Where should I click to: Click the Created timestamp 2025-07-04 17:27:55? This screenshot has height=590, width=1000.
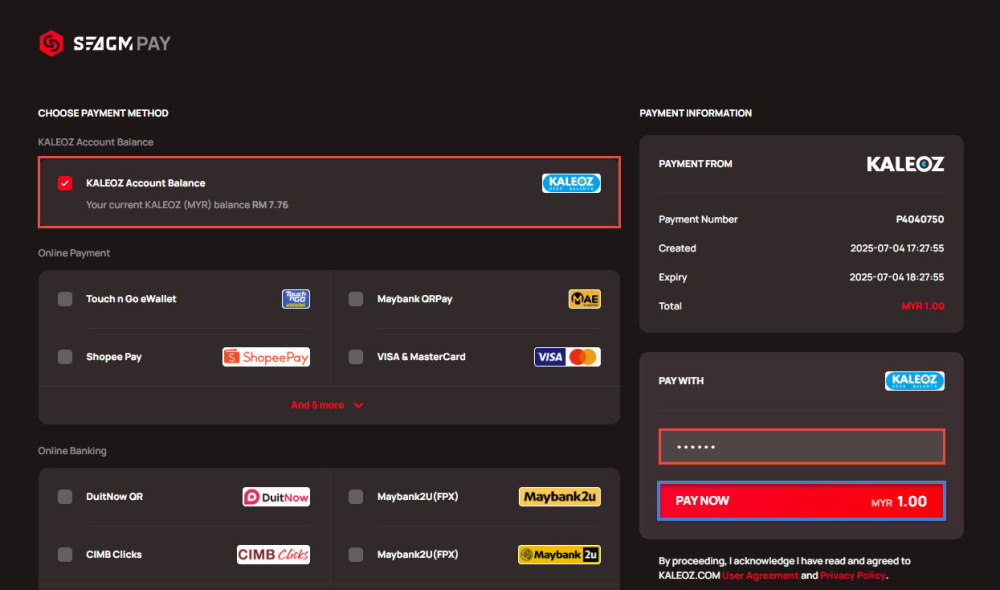897,248
